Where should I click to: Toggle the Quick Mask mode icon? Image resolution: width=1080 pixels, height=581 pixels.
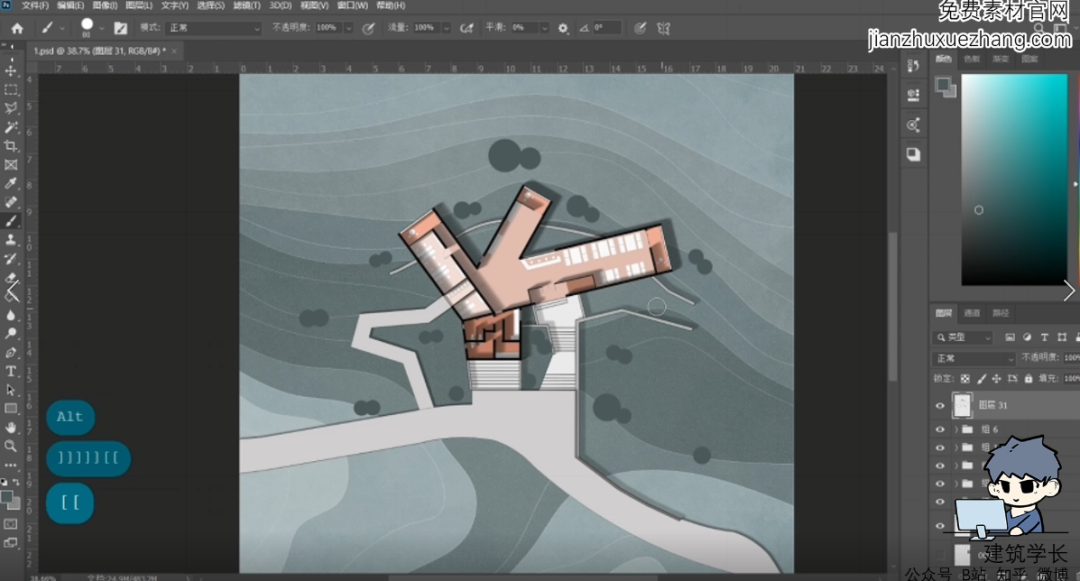[x=11, y=524]
